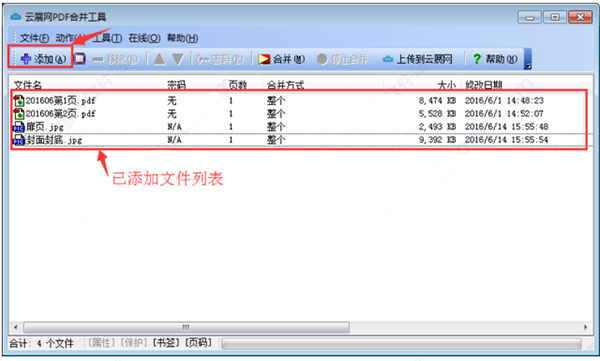The height and width of the screenshot is (361, 600).
Task: Click the blue plus Add (添加) icon
Action: [x=26, y=59]
